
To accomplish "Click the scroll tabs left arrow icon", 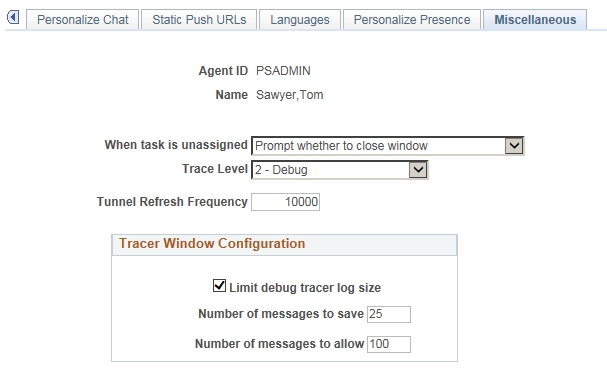I will point(13,17).
